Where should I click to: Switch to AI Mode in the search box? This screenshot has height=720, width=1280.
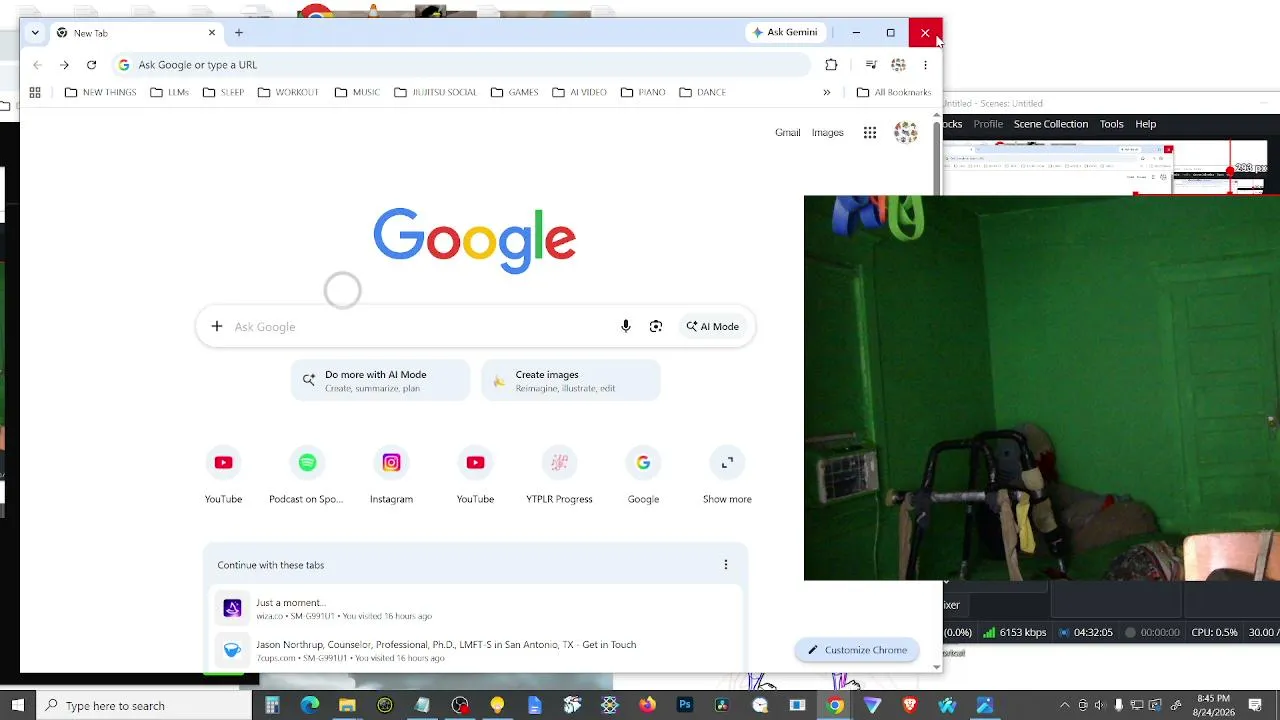point(713,327)
